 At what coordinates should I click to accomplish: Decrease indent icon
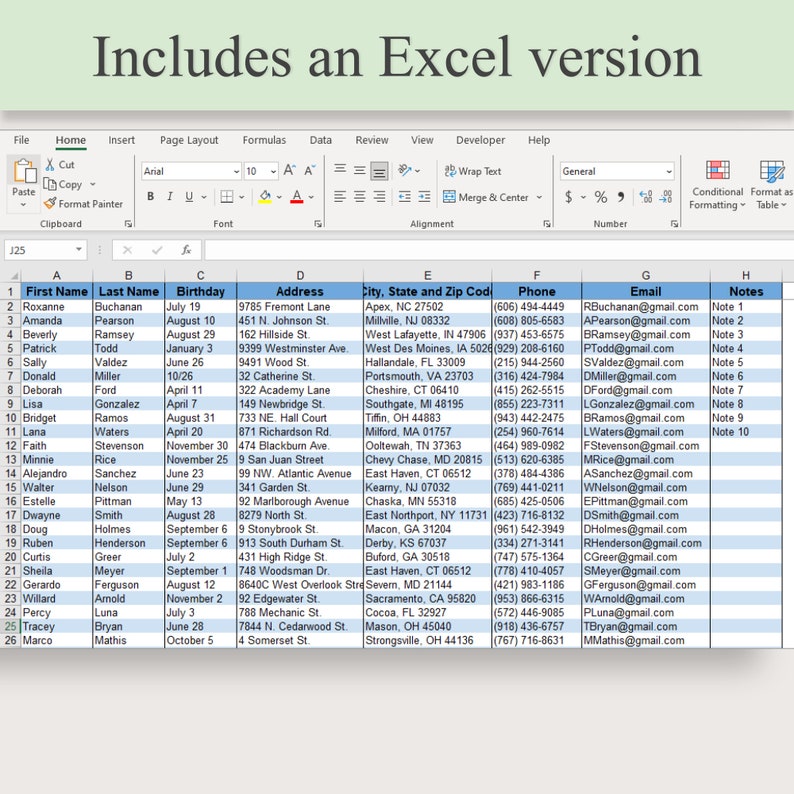coord(405,196)
